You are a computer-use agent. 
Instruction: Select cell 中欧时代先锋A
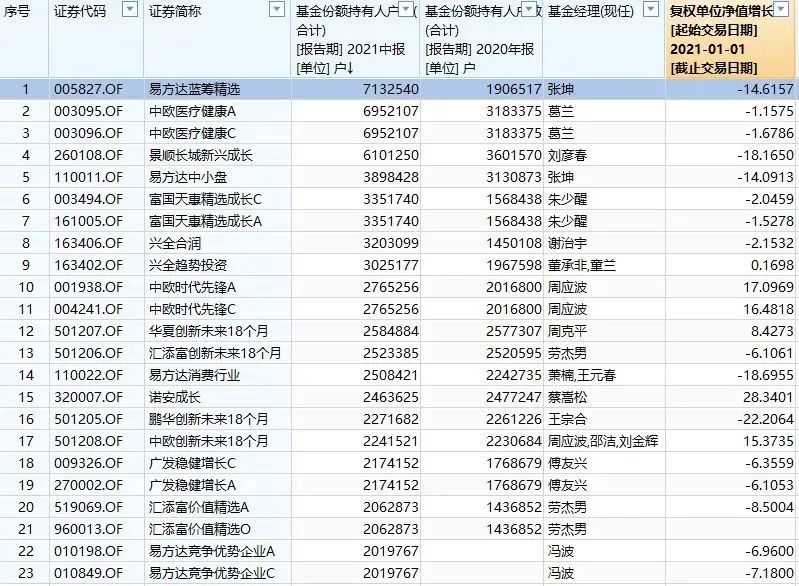pyautogui.click(x=193, y=287)
